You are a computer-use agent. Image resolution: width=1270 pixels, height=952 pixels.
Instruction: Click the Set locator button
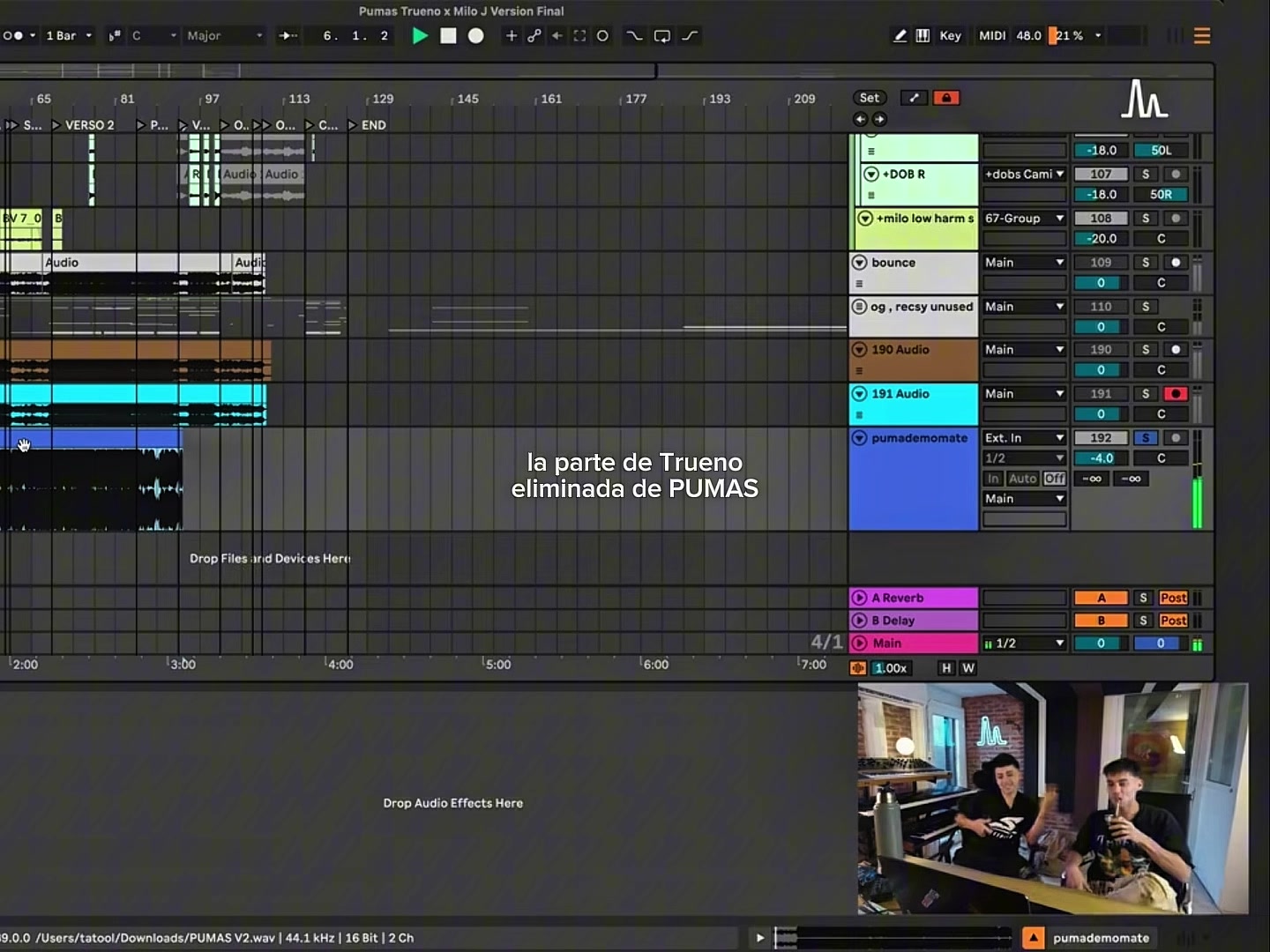coord(870,98)
